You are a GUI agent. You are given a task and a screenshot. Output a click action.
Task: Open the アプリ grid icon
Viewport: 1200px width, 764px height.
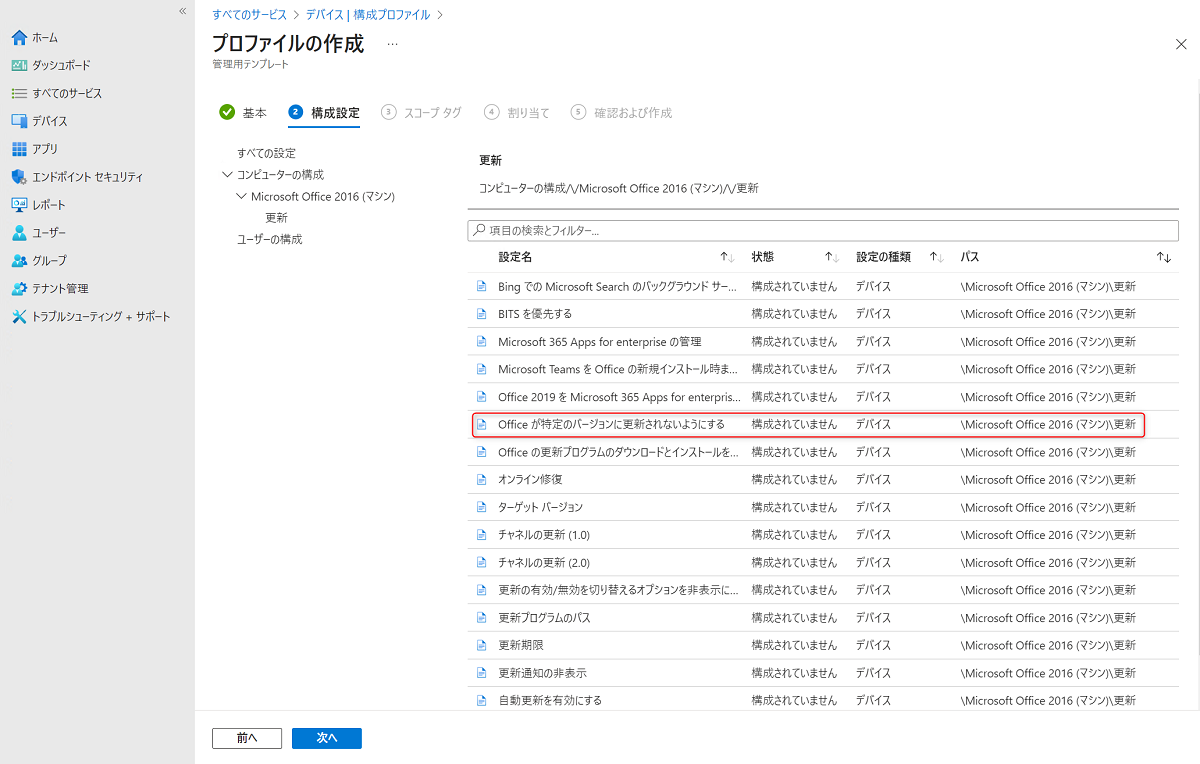click(19, 149)
